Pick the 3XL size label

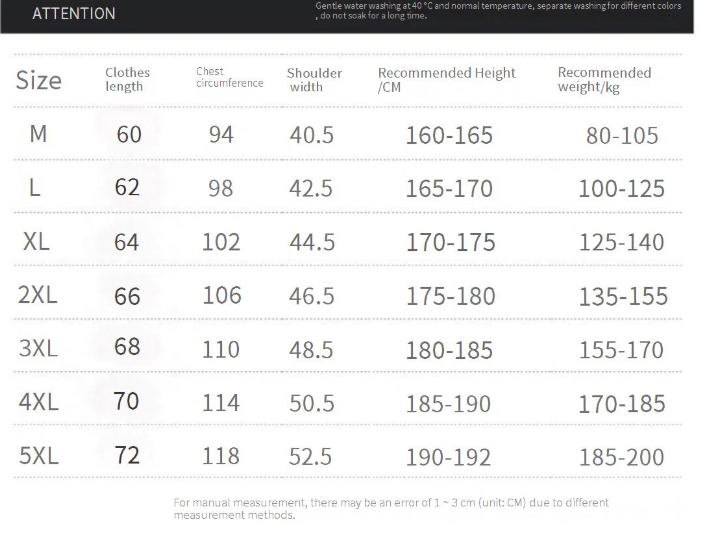coord(38,348)
